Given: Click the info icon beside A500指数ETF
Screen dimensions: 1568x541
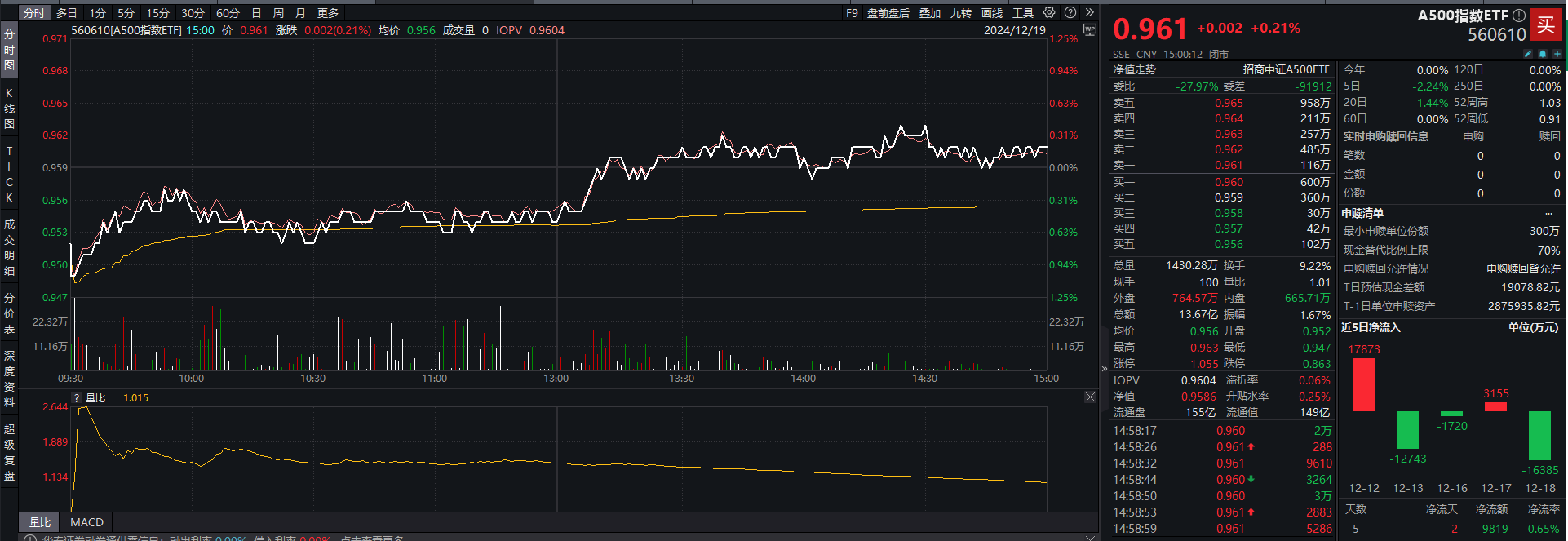Looking at the screenshot, I should point(1519,15).
